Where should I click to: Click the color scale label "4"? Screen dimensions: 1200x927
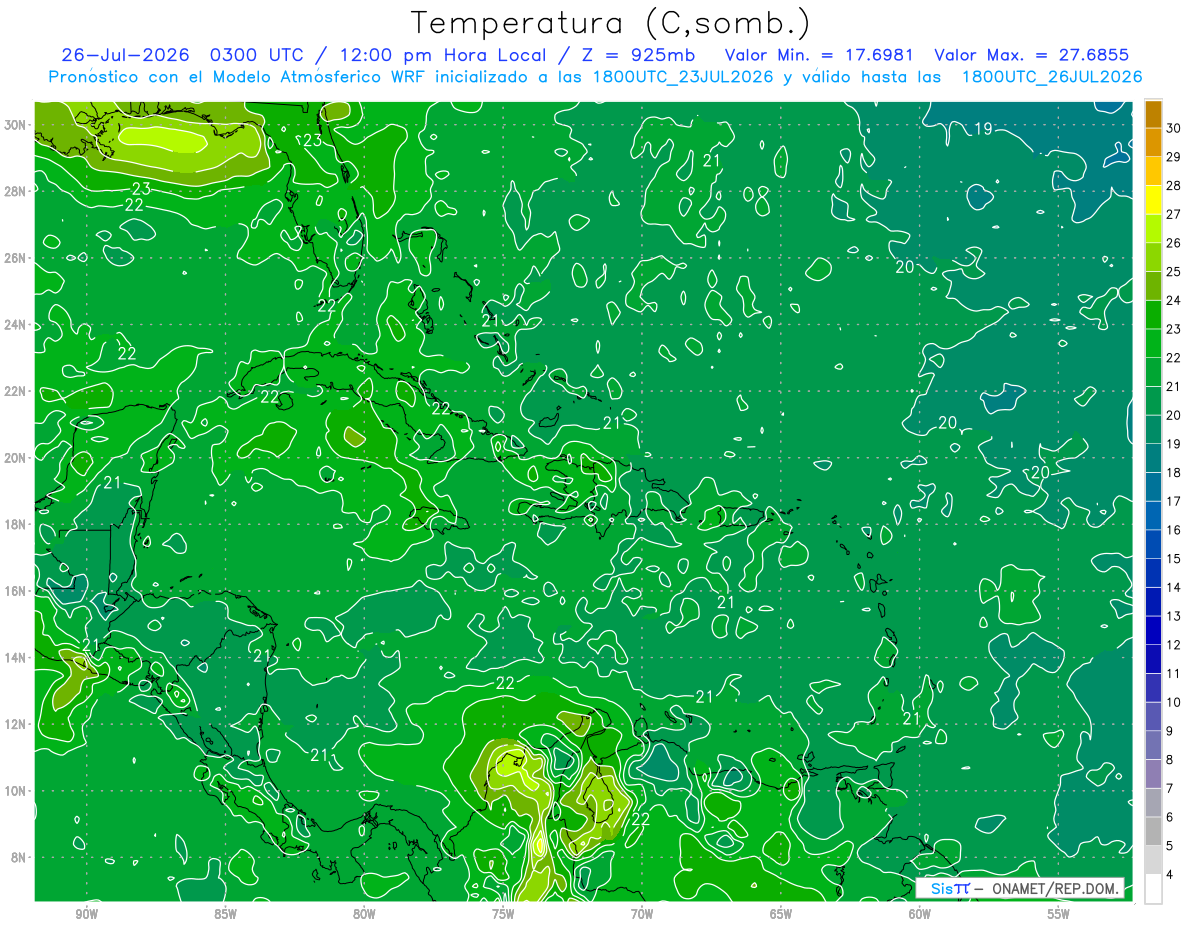coord(1171,875)
